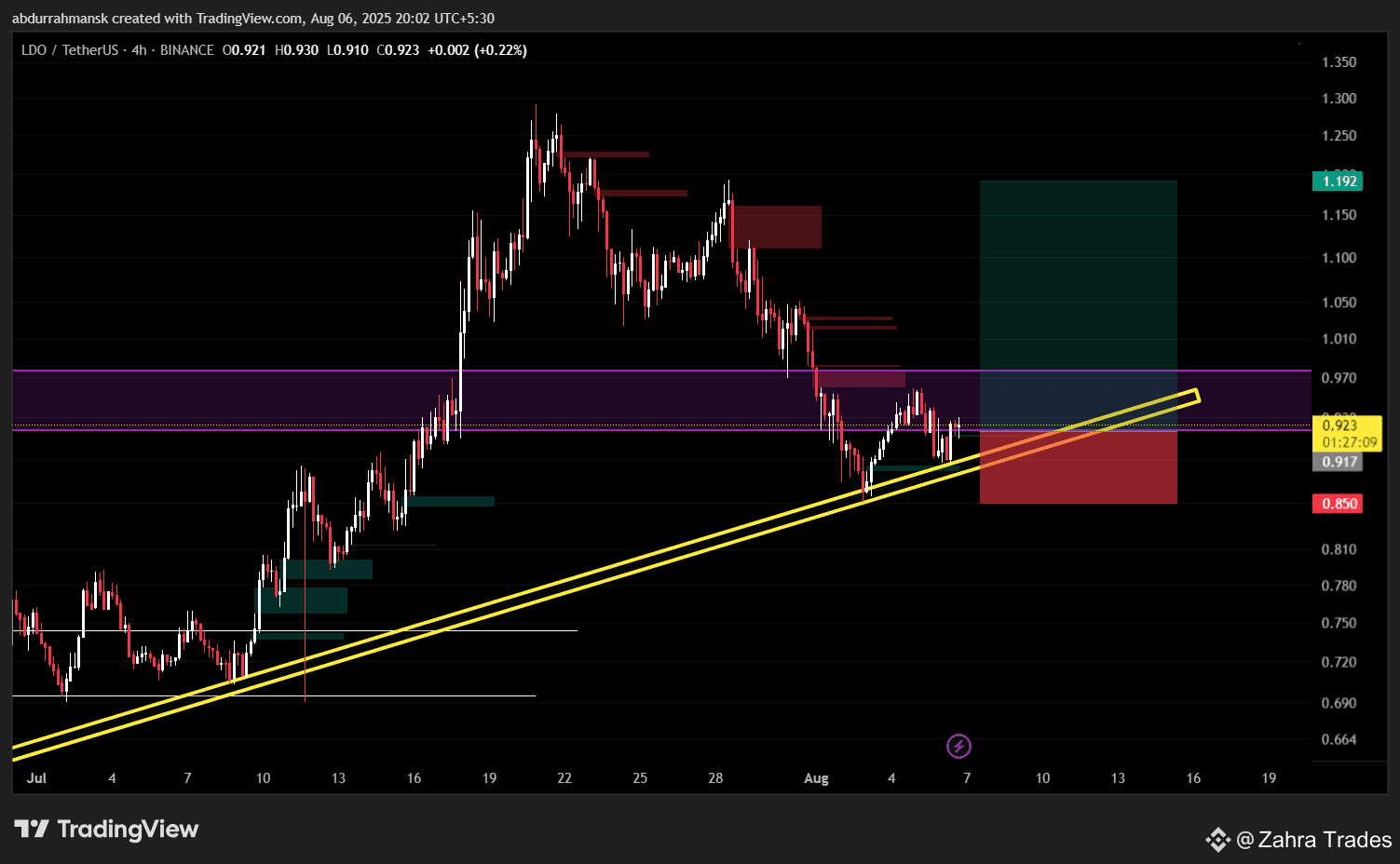Click the Zahra Trades diamond logo watermark
The height and width of the screenshot is (864, 1400).
click(1217, 841)
